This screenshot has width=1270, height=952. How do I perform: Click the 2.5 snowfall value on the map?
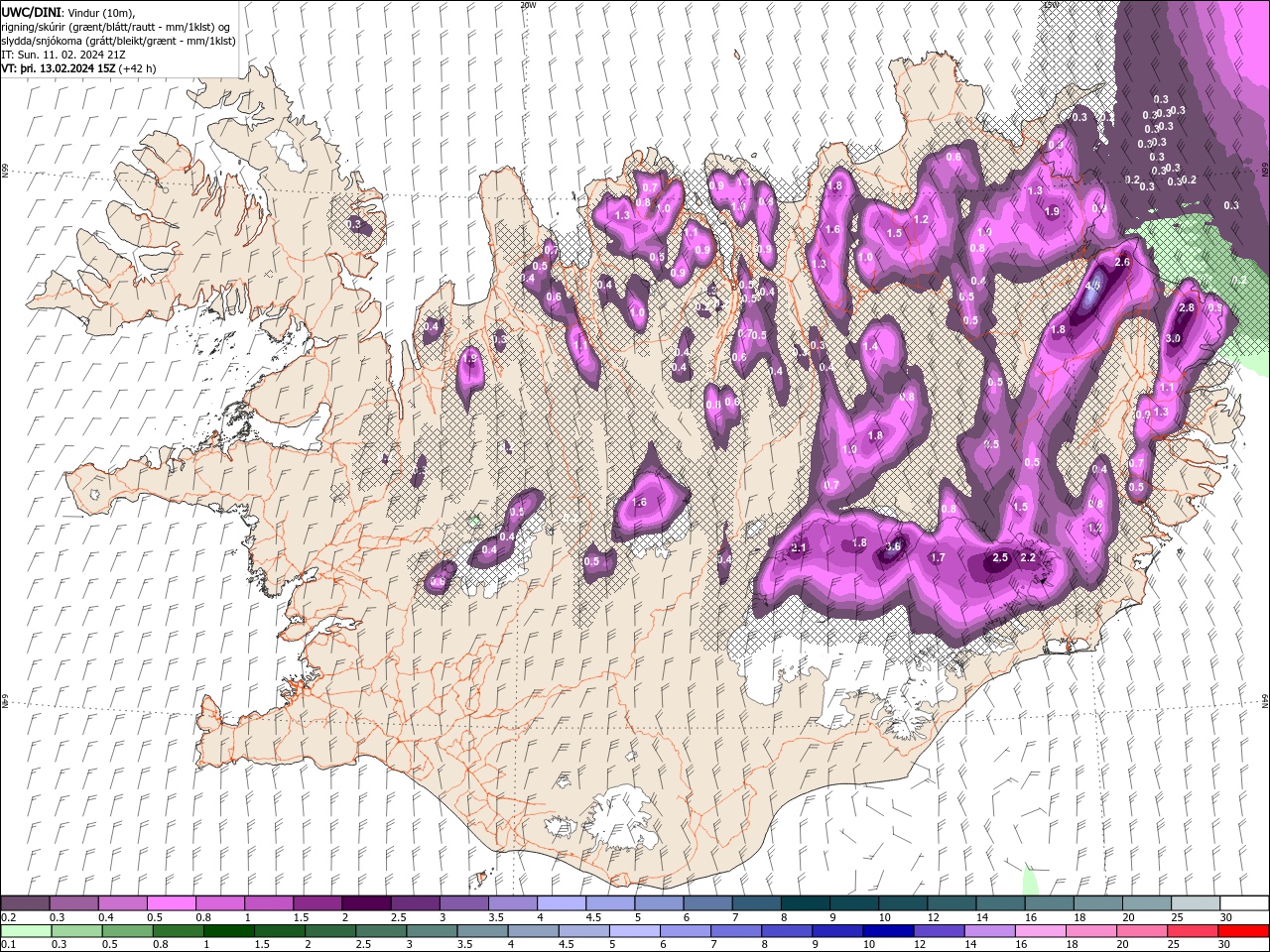(x=1000, y=558)
